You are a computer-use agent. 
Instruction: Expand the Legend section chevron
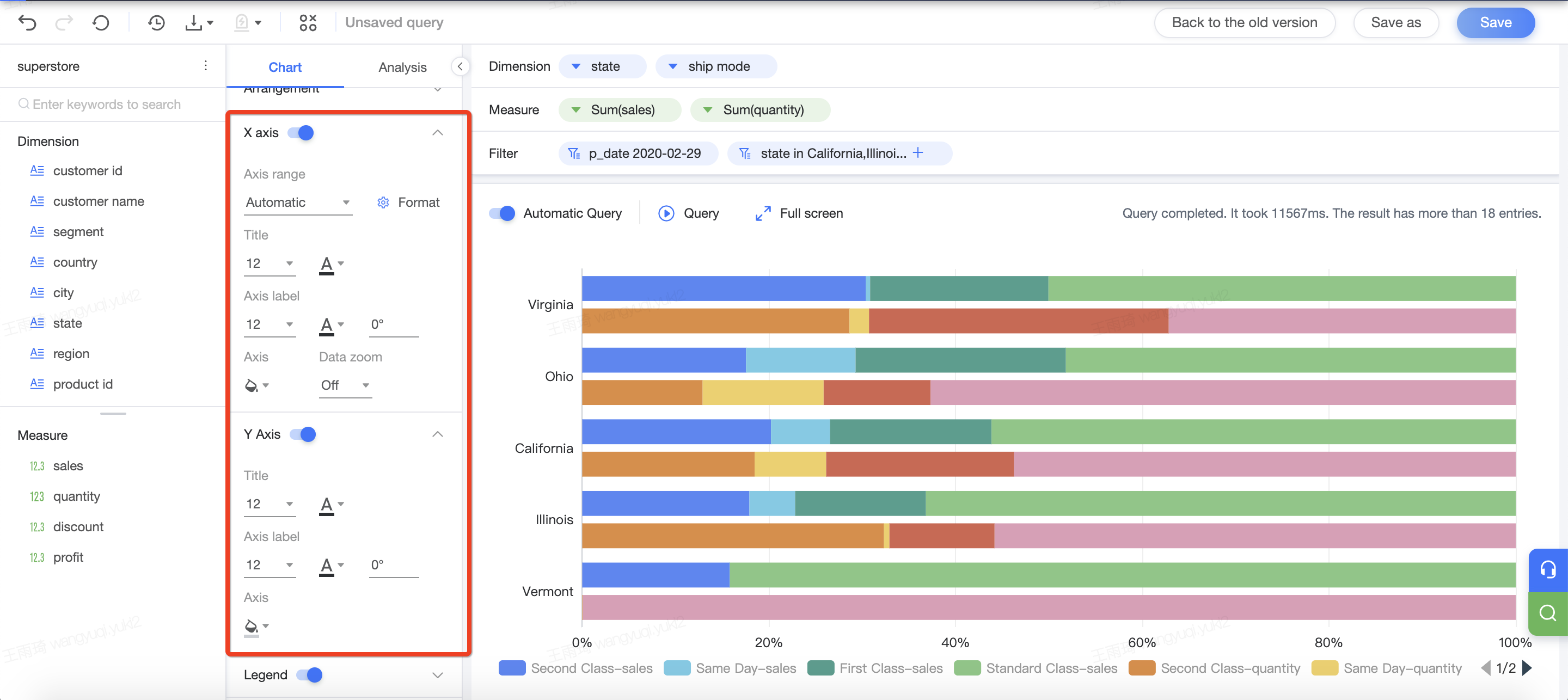point(438,675)
